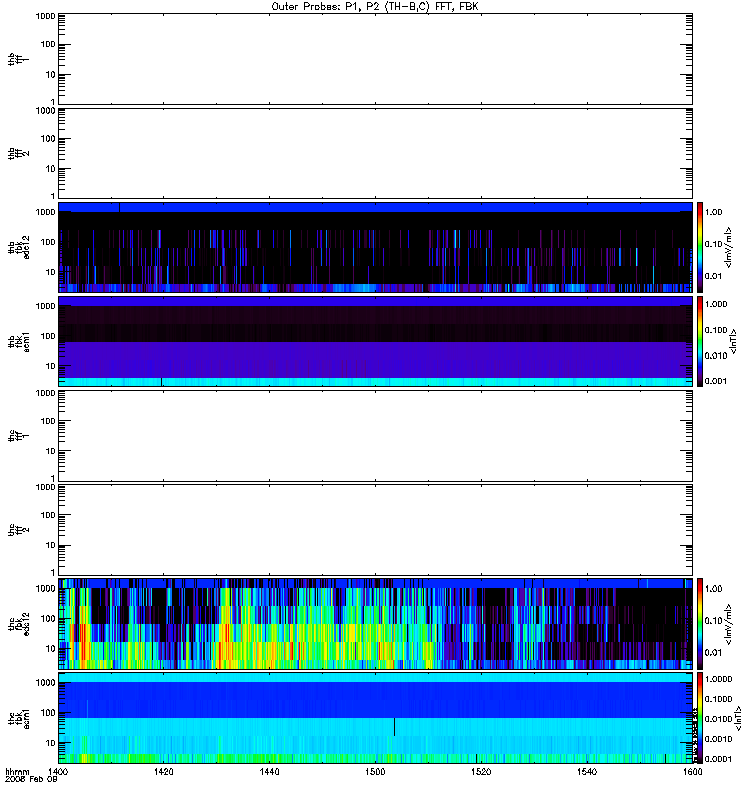This screenshot has height=800, width=750.
Task: Click the thb fbk scm1 spectrogram panel
Action: coord(376,341)
